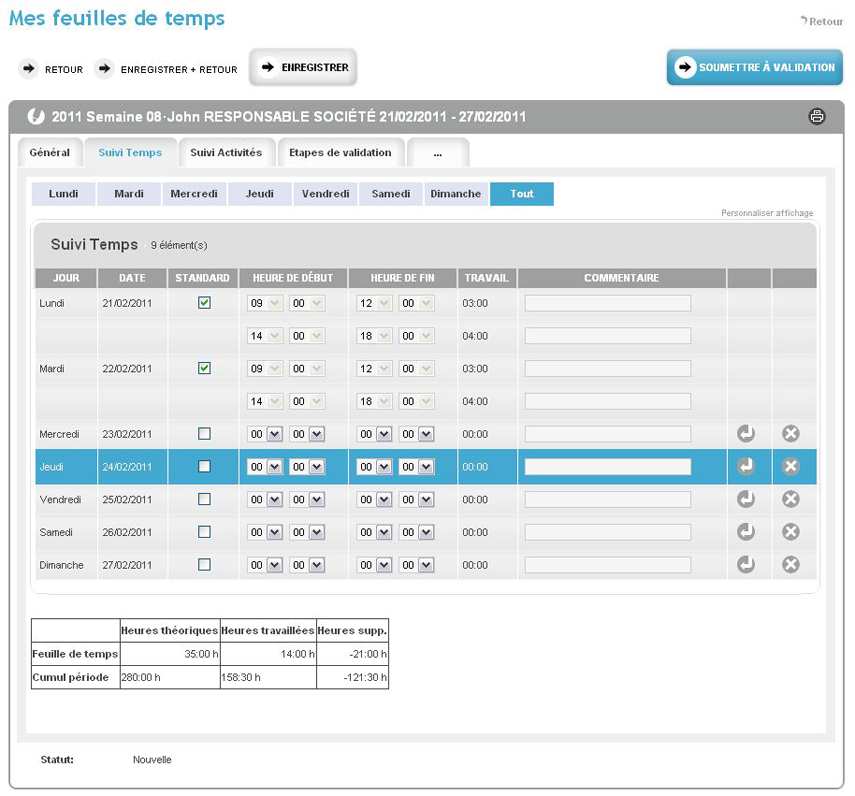Delete the Samedi row with X icon
The height and width of the screenshot is (796, 855).
click(791, 532)
